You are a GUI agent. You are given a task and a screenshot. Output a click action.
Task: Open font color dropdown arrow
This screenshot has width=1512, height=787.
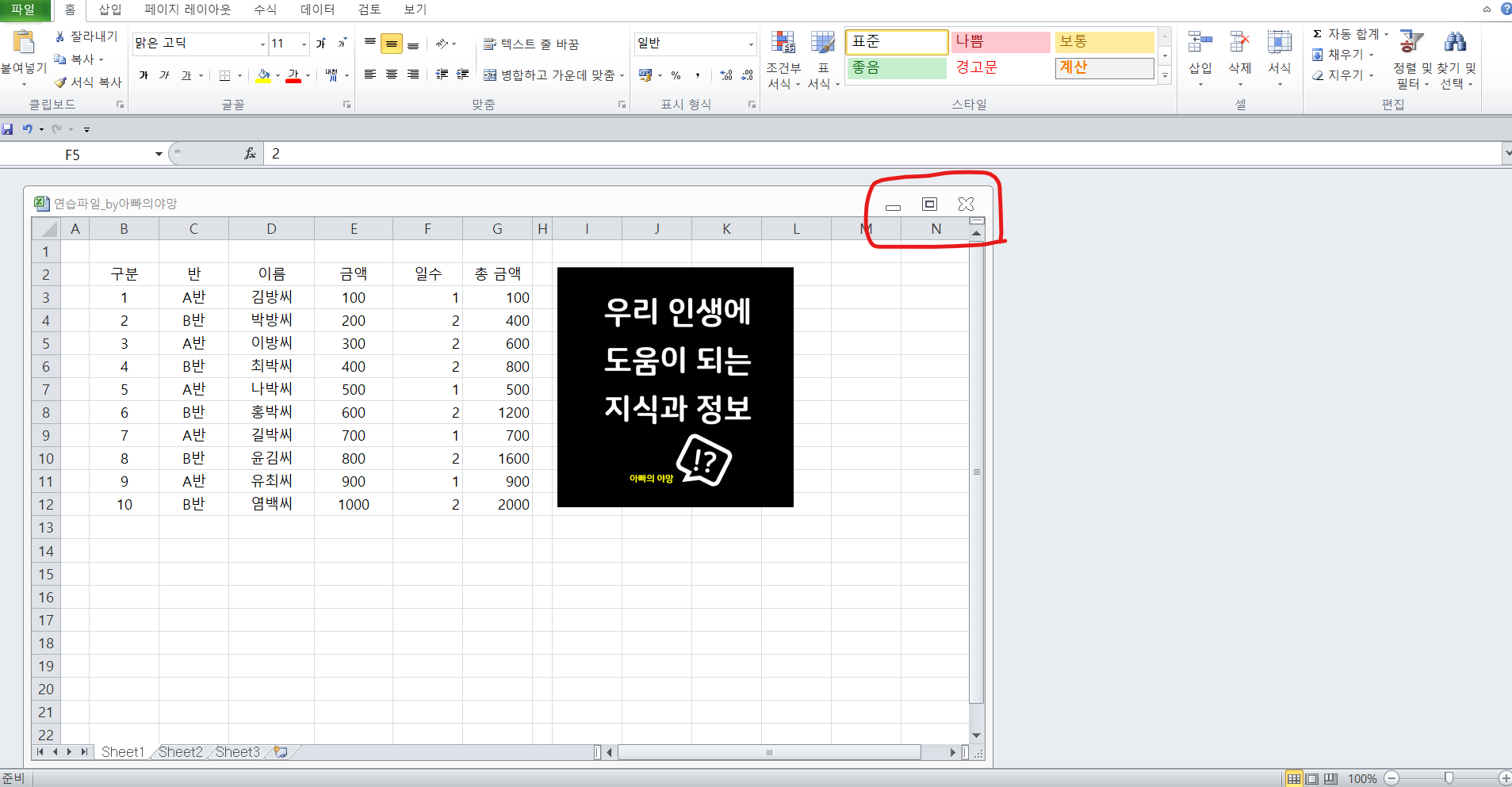coord(308,75)
